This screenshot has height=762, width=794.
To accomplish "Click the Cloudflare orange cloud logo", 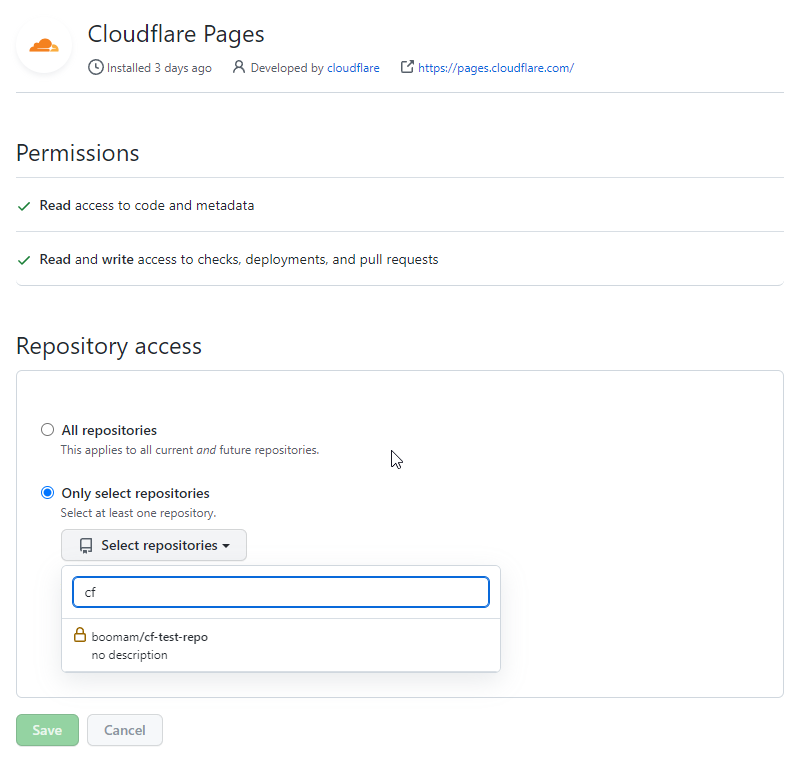I will pyautogui.click(x=44, y=45).
